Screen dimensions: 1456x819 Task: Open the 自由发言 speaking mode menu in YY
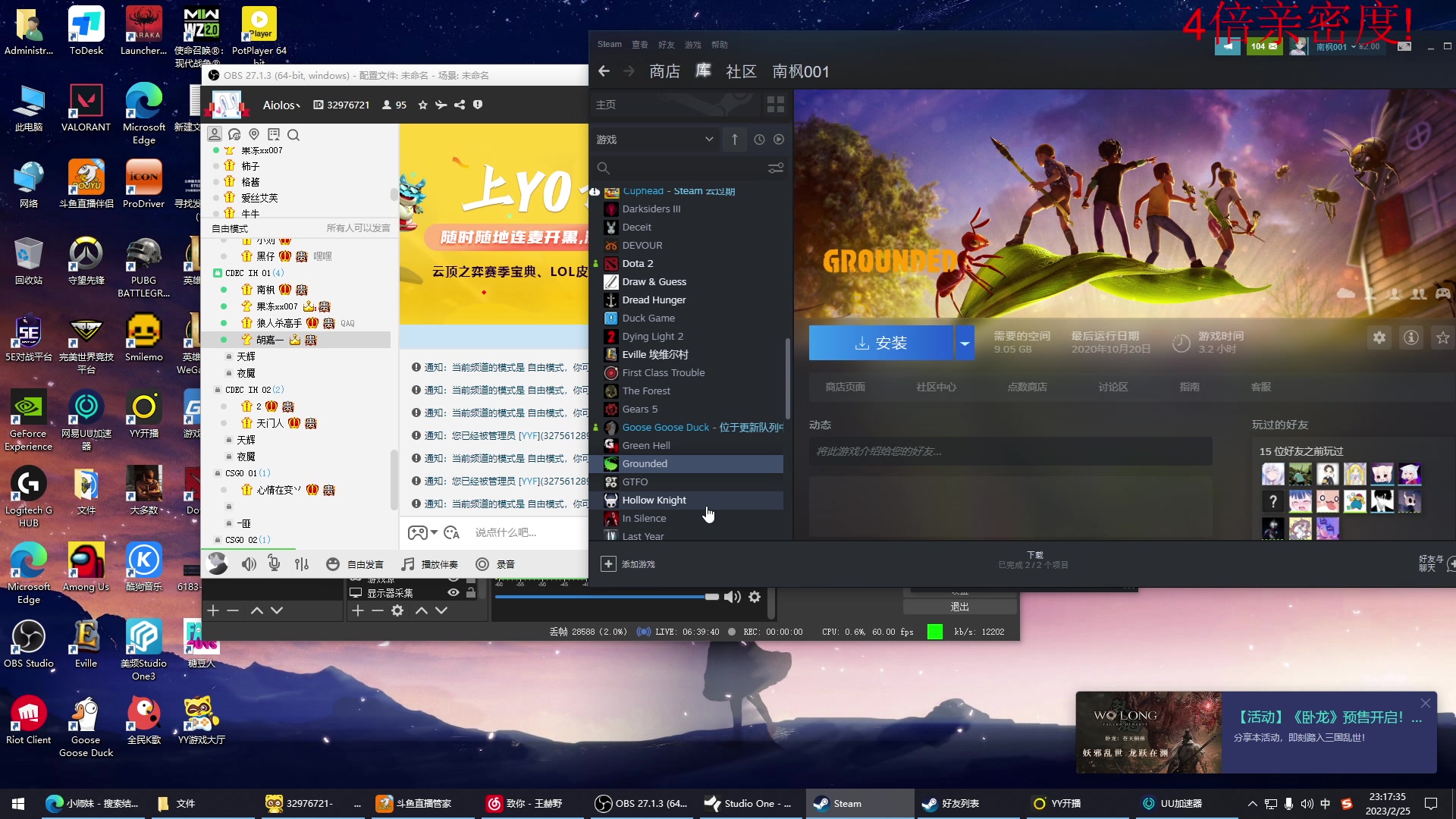tap(355, 564)
